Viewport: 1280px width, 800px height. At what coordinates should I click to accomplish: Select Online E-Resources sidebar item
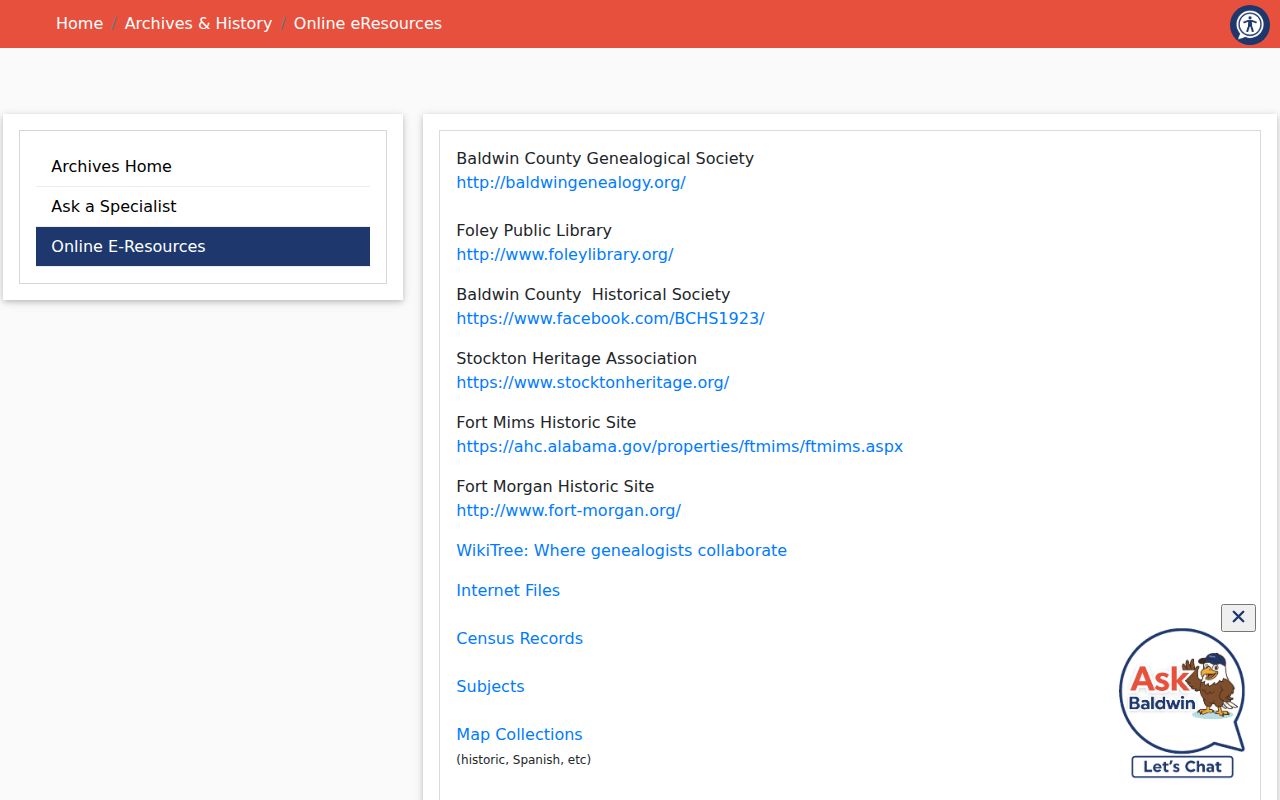[203, 246]
